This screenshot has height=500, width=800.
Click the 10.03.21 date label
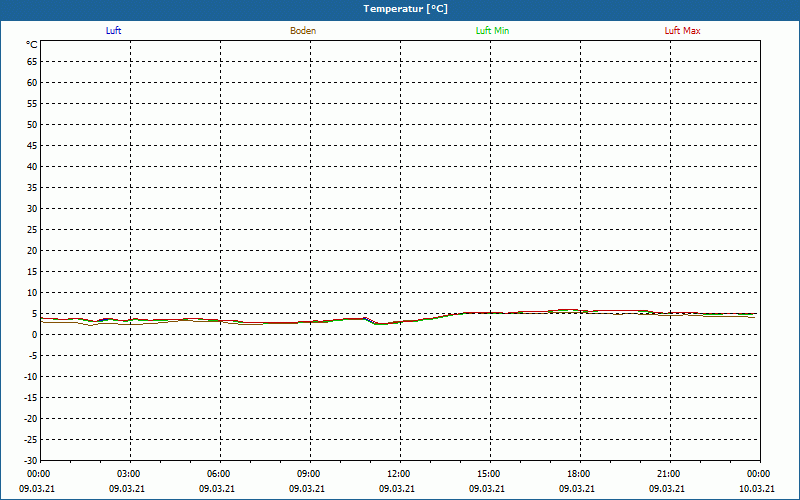[757, 489]
